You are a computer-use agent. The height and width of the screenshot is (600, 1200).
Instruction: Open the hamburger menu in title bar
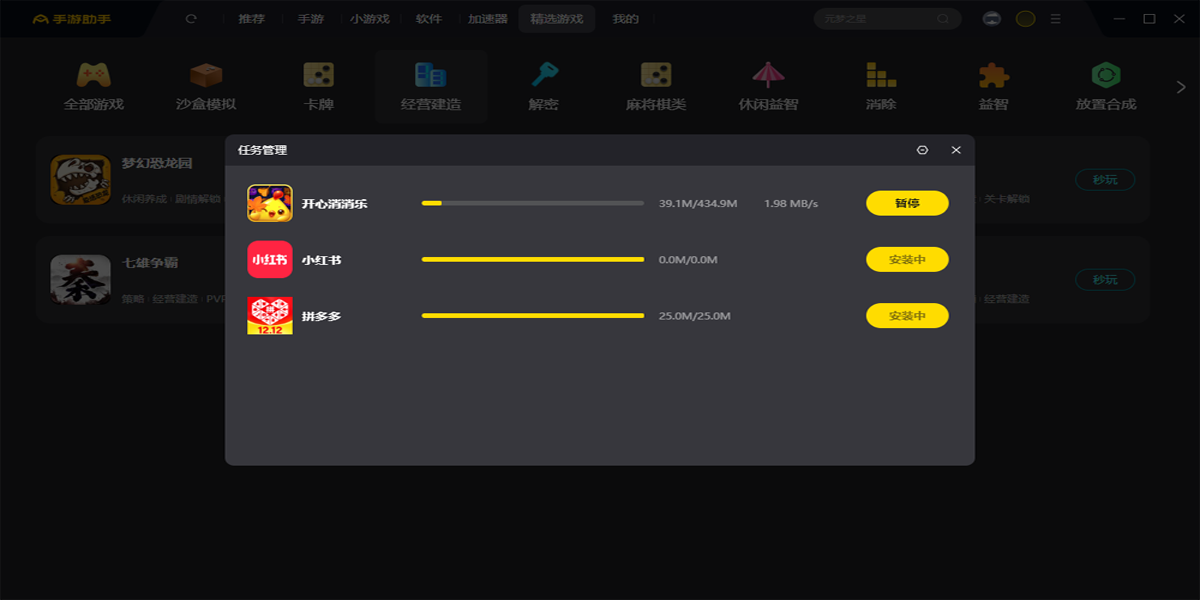tap(1055, 19)
